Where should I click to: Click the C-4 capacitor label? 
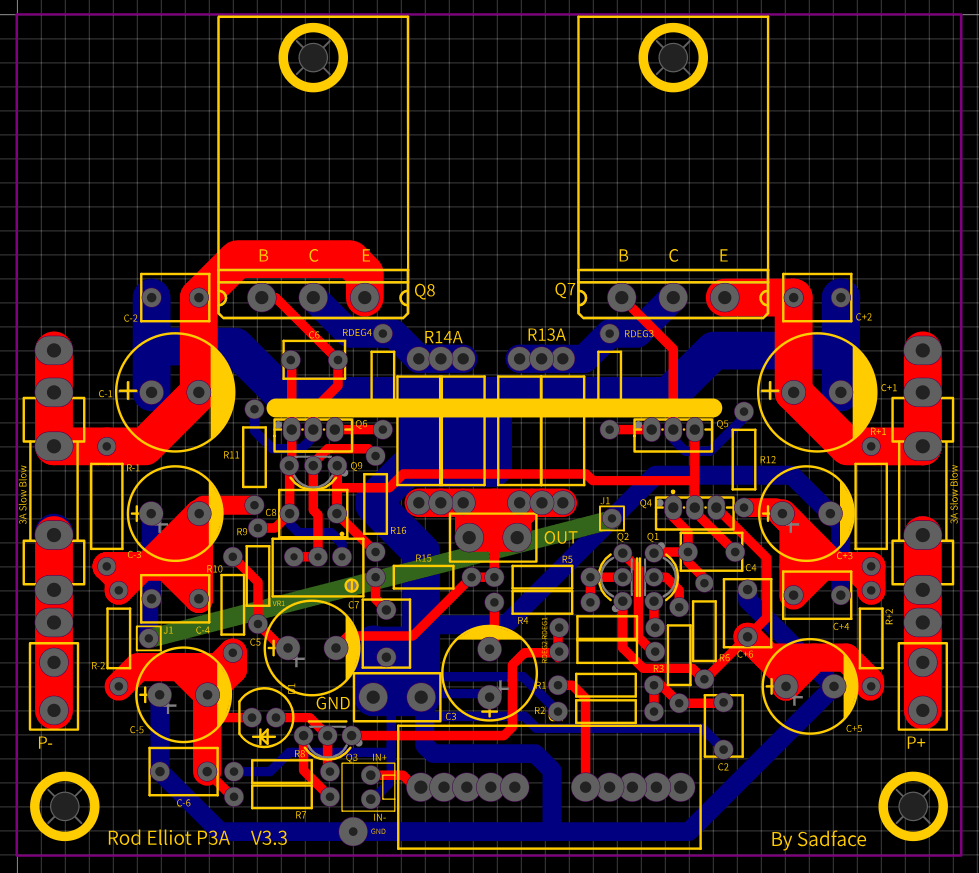click(x=203, y=630)
